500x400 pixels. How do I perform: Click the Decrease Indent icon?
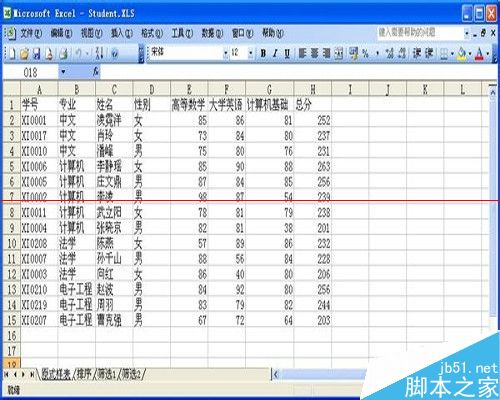(x=417, y=53)
